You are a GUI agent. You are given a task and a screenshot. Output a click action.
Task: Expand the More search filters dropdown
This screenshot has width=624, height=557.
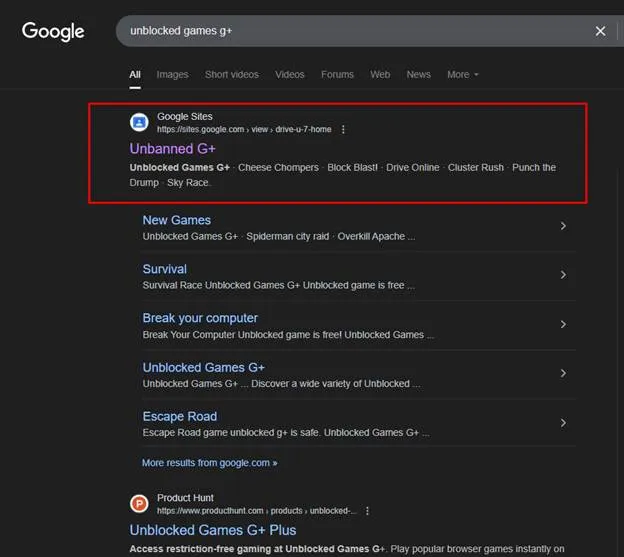[x=462, y=75]
